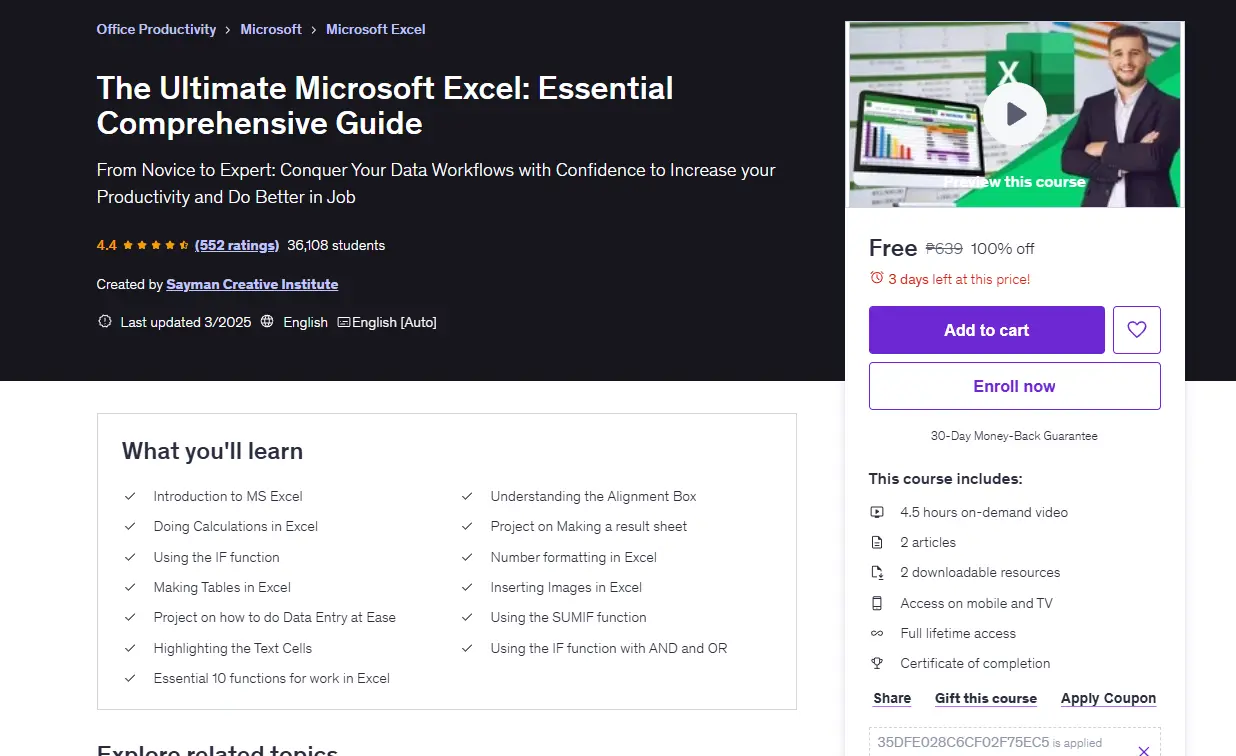Play the course preview video
This screenshot has width=1236, height=756.
pos(1014,114)
